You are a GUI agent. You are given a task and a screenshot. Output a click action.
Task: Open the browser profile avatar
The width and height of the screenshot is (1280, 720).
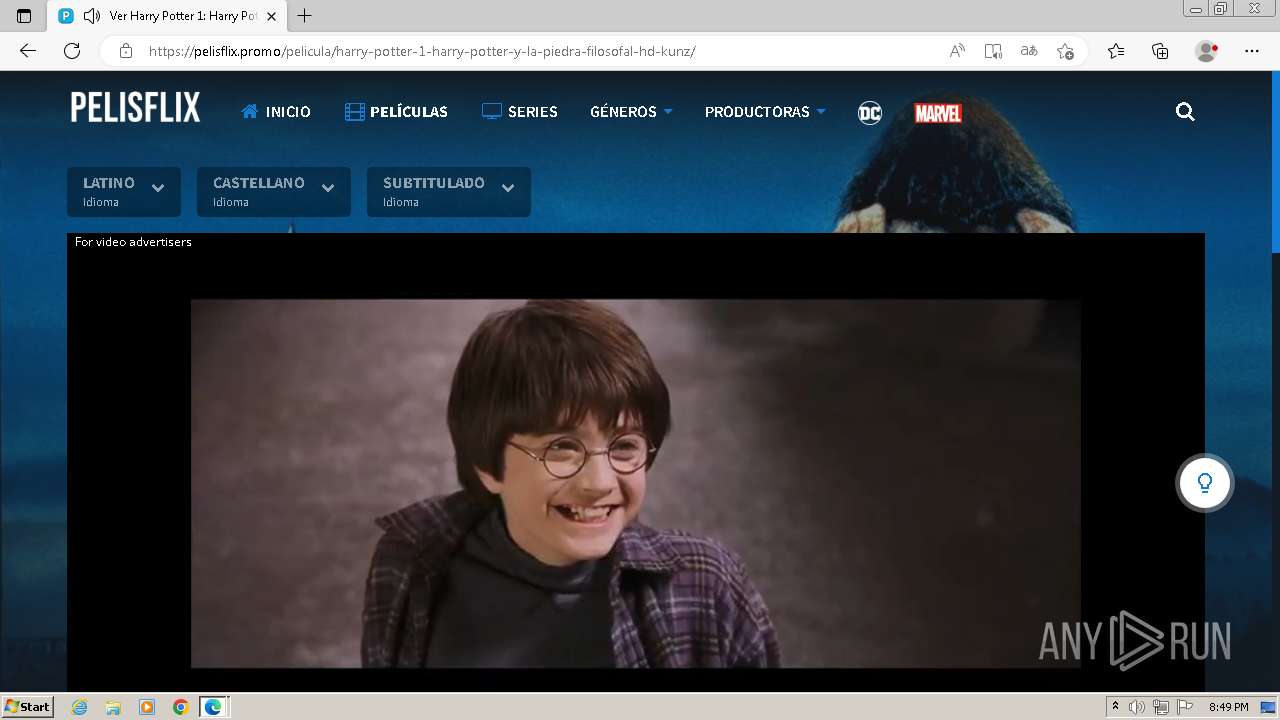[1207, 51]
